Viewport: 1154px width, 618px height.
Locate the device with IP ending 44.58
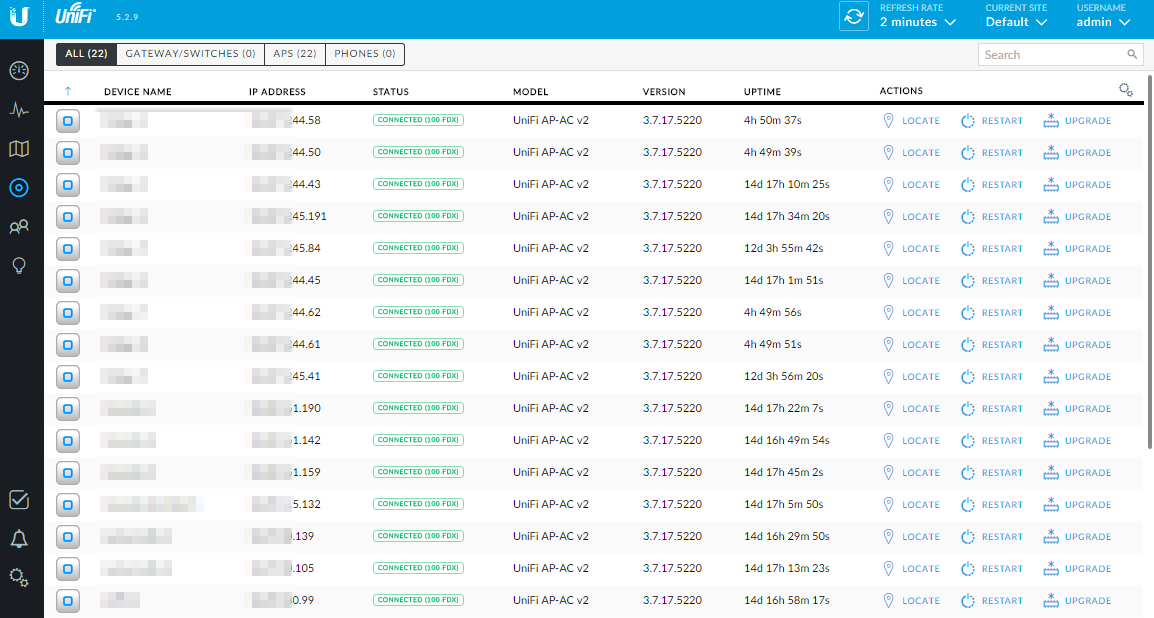(911, 121)
